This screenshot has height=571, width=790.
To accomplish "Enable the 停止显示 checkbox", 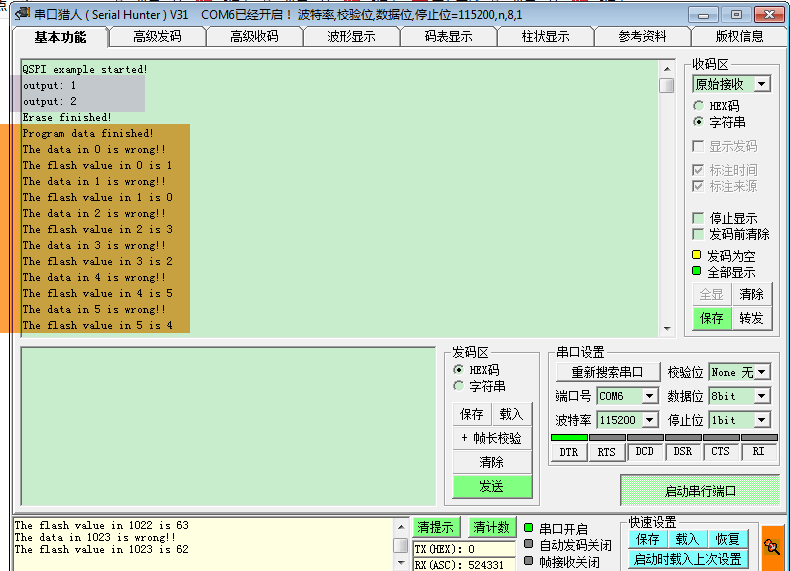I will pos(698,218).
